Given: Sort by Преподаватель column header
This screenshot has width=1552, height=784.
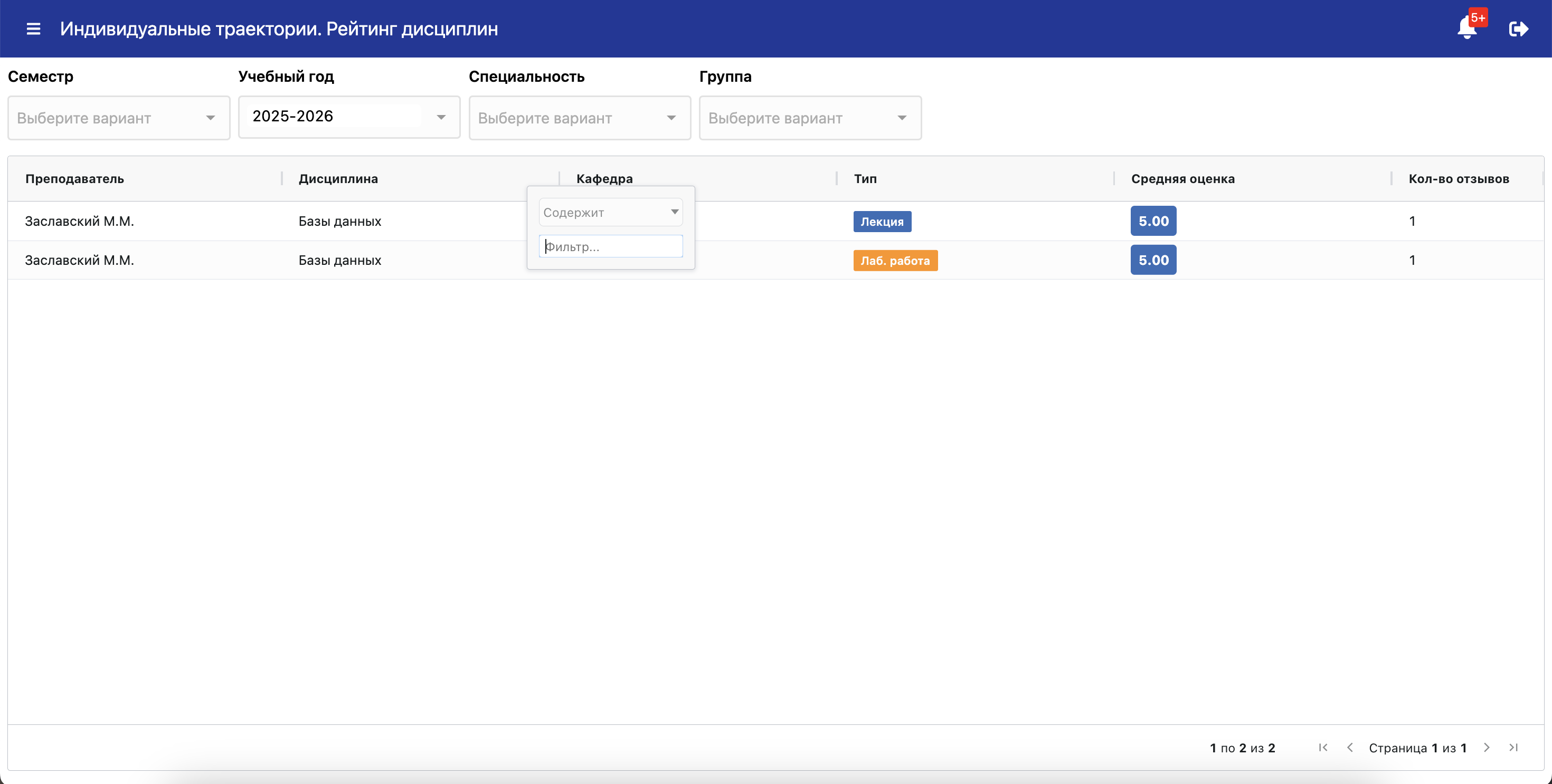Looking at the screenshot, I should click(75, 178).
